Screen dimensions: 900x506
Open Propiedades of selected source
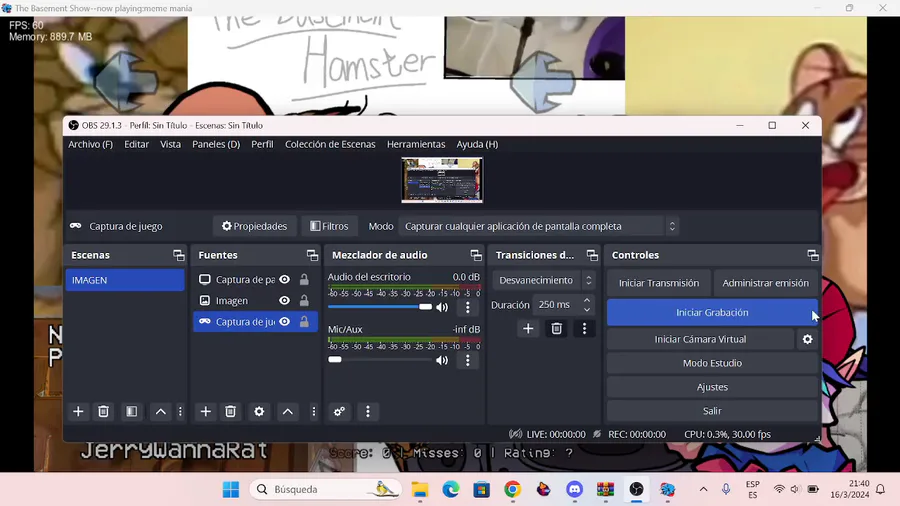254,226
